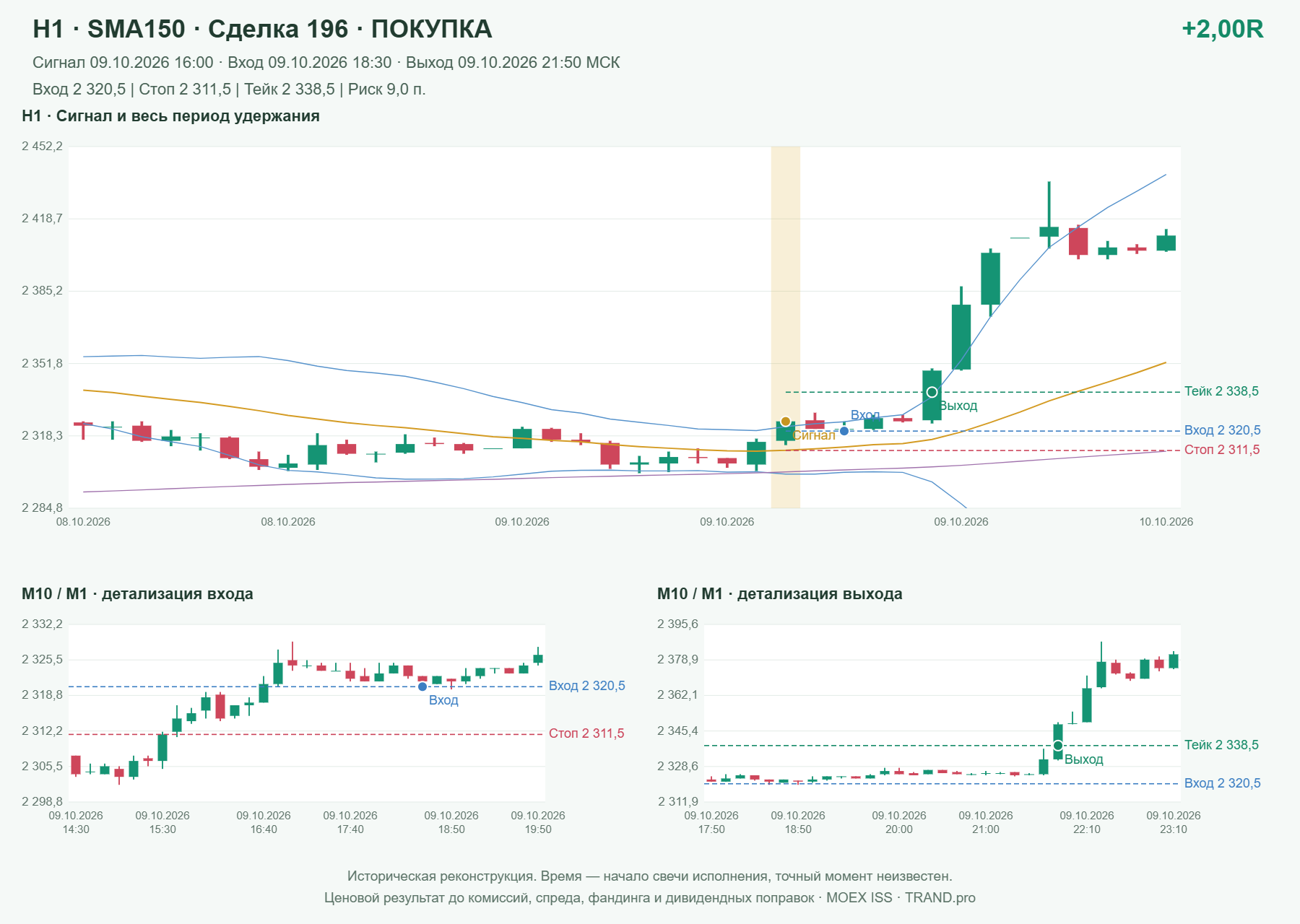Image resolution: width=1300 pixels, height=924 pixels.
Task: Click the '2 418,7' price axis label
Action: point(42,218)
